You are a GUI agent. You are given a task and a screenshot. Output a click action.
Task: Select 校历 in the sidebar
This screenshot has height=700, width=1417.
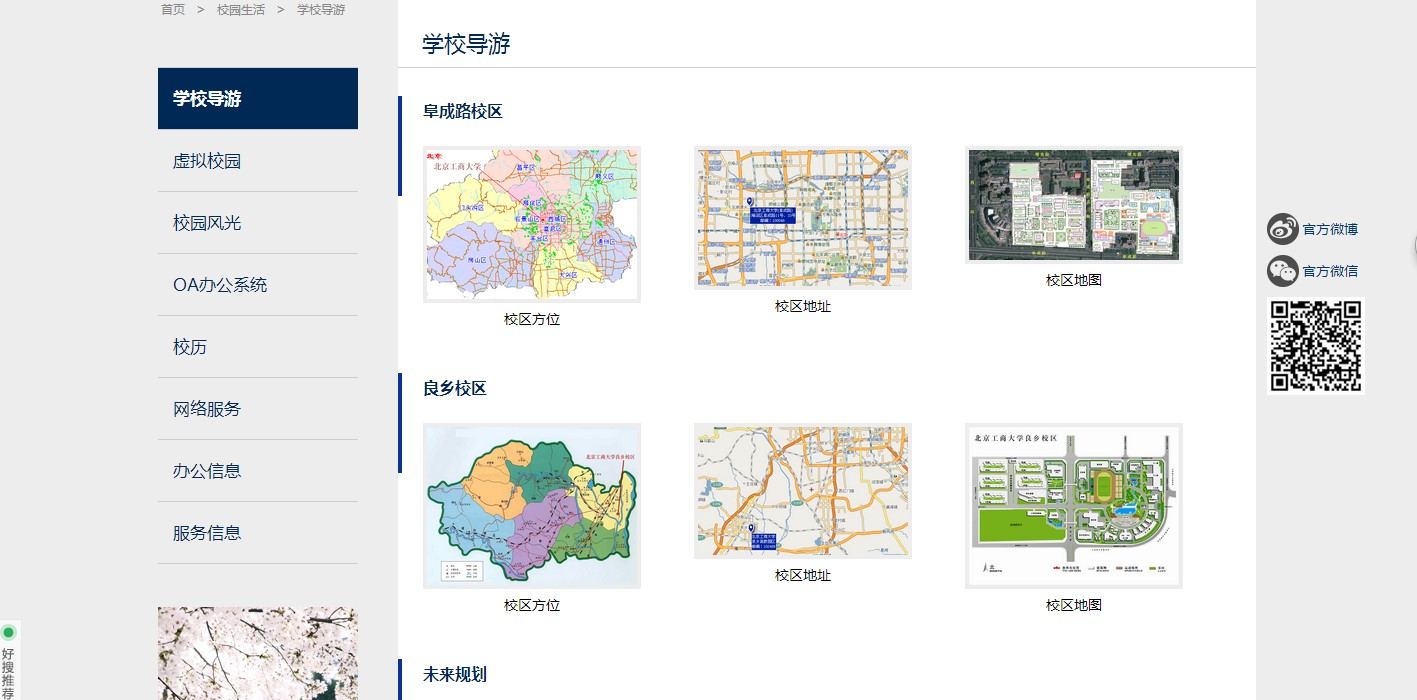(190, 347)
